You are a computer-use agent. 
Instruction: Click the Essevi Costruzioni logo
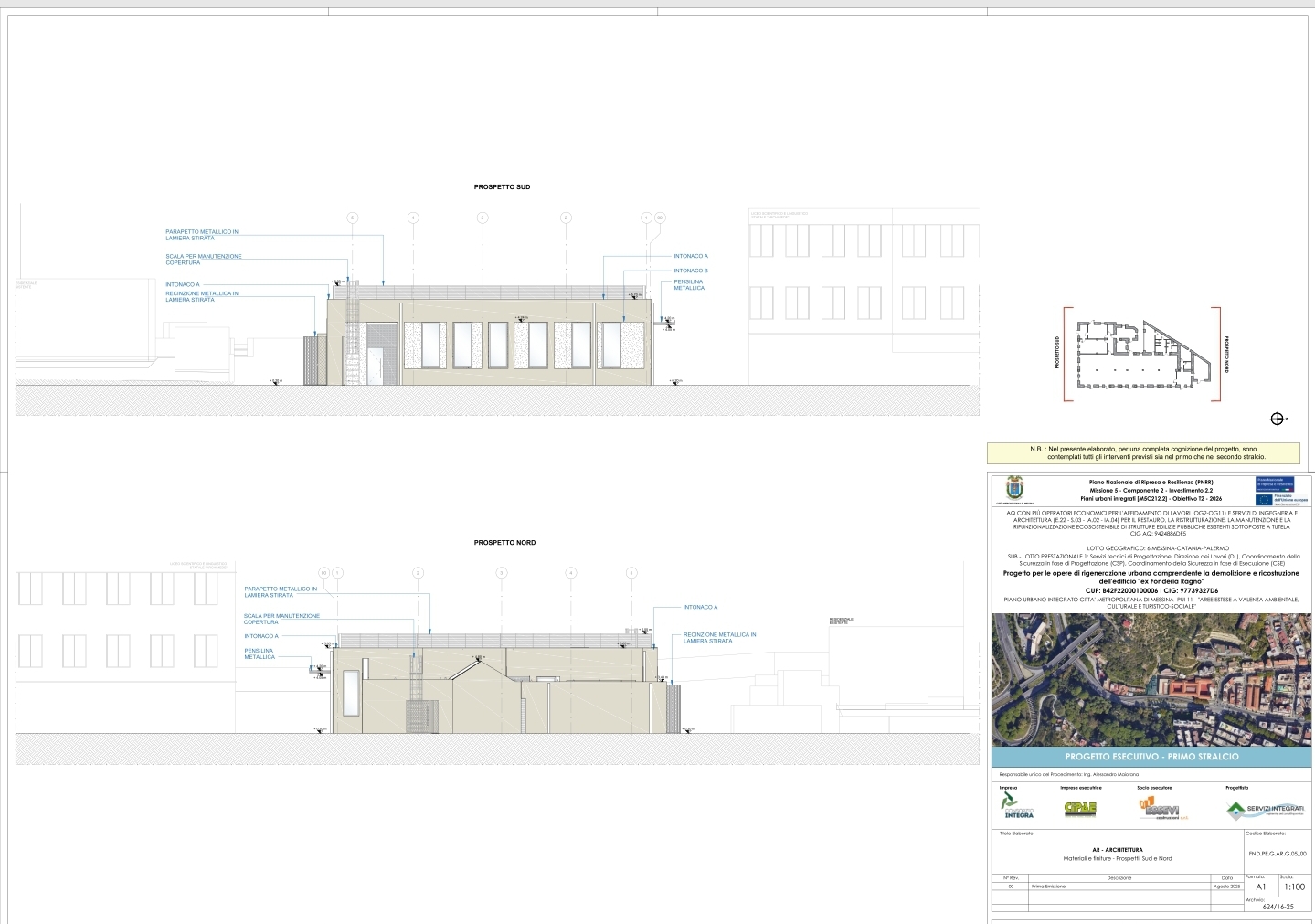point(1158,808)
